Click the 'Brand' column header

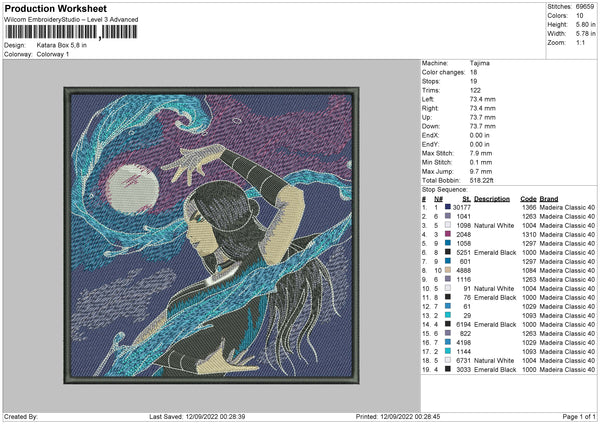point(549,199)
